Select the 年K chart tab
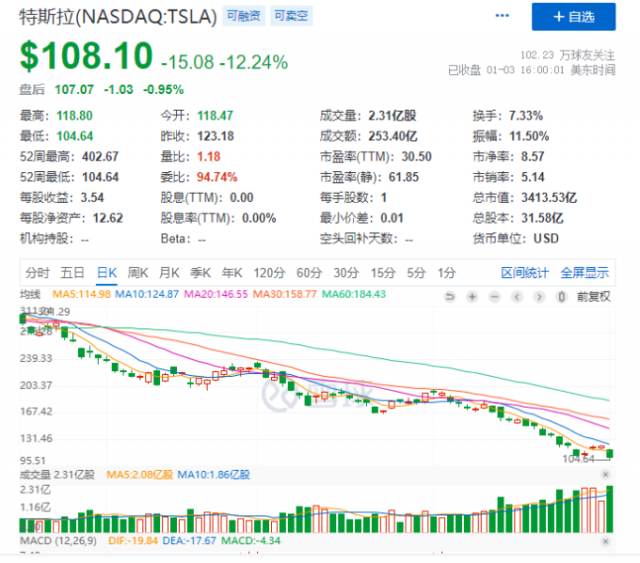This screenshot has width=640, height=563. tap(232, 272)
